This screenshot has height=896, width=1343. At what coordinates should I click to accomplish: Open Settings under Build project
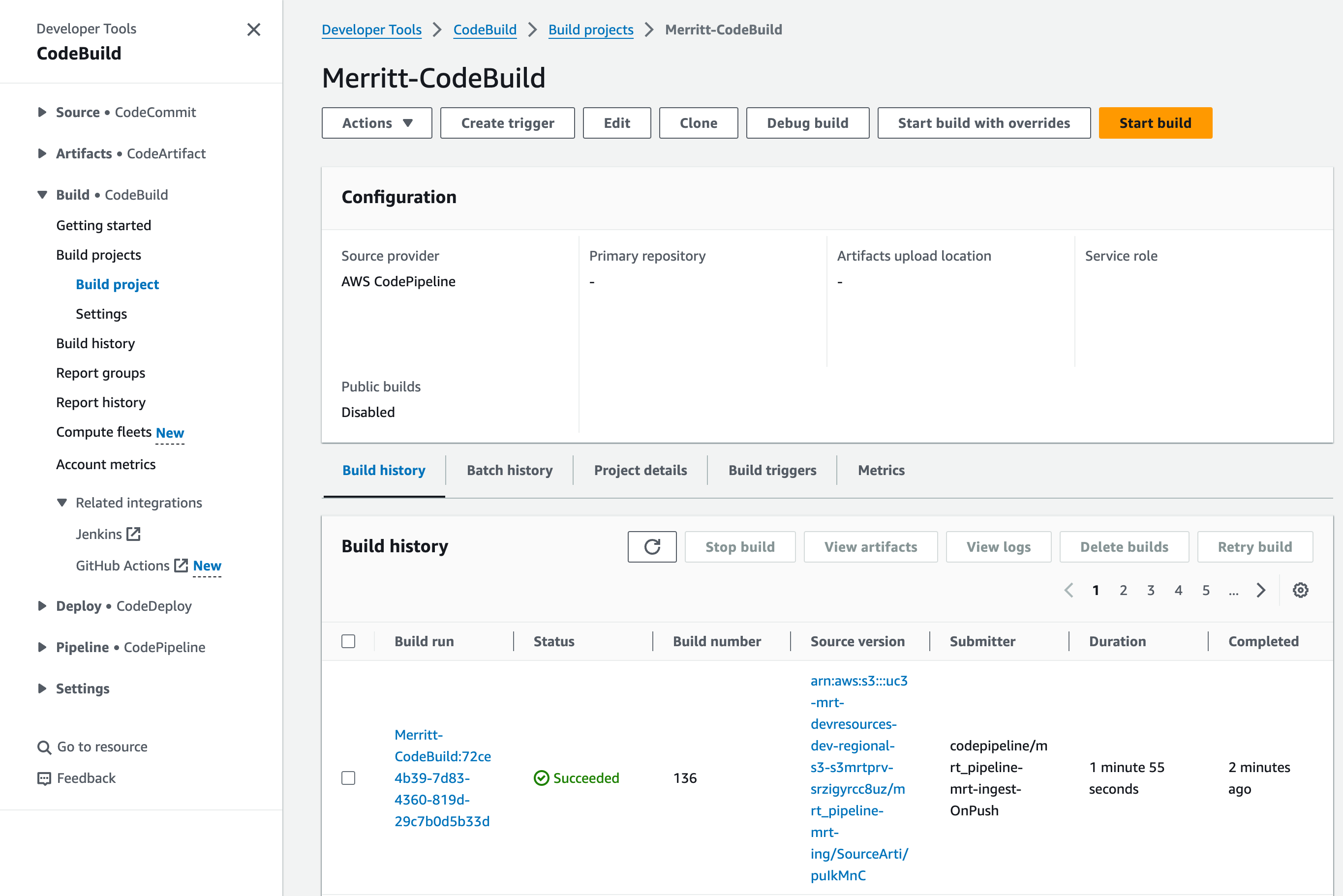tap(101, 313)
